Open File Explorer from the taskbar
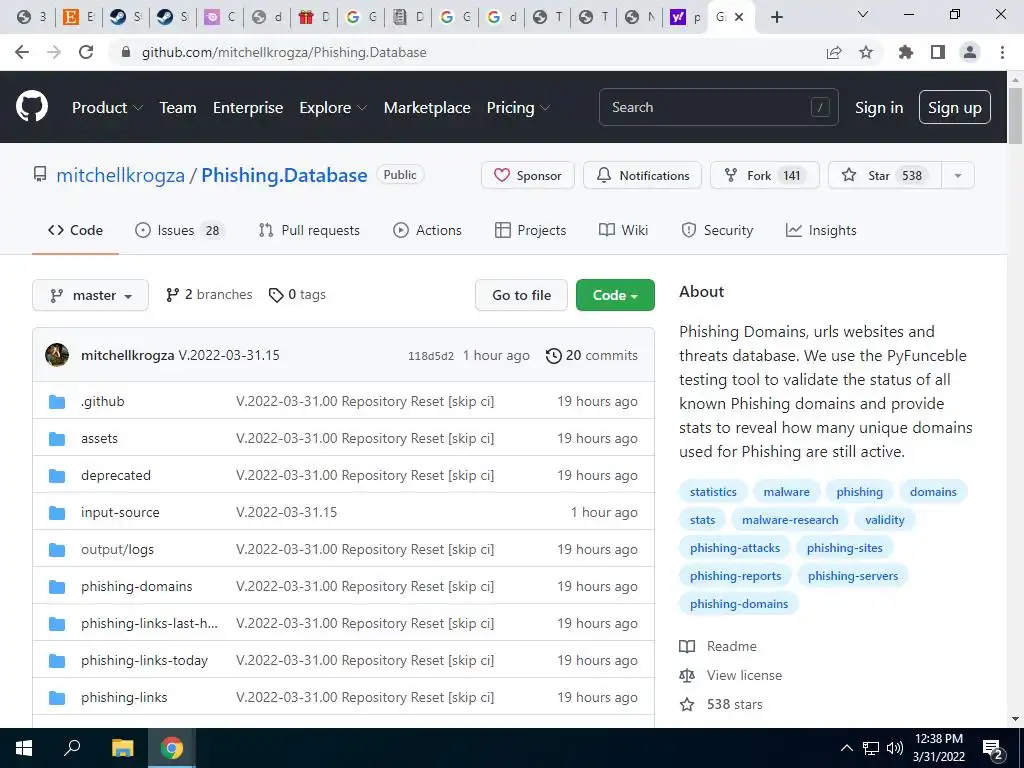Screen dimensions: 1024x768 click(x=122, y=748)
